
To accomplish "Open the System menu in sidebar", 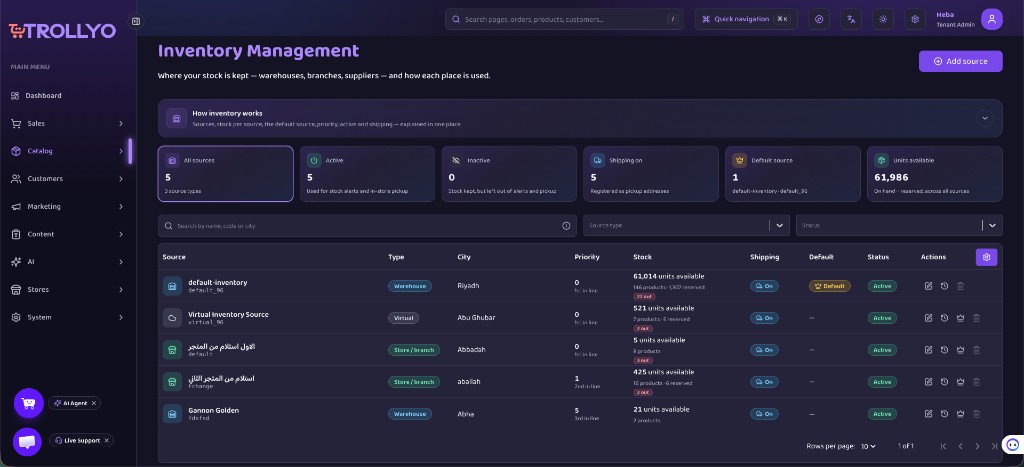I will [x=67, y=317].
